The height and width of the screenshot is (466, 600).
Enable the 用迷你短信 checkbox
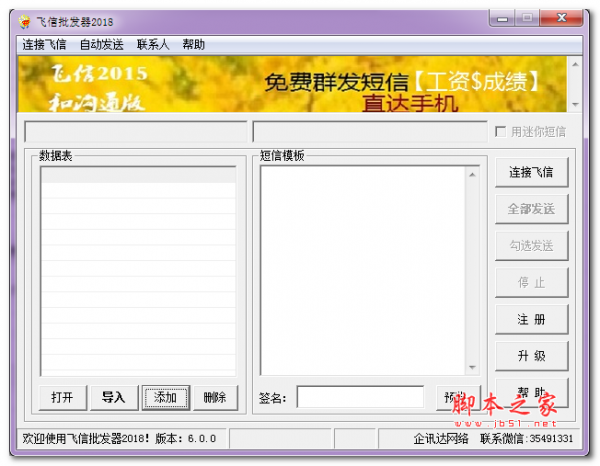pos(500,132)
